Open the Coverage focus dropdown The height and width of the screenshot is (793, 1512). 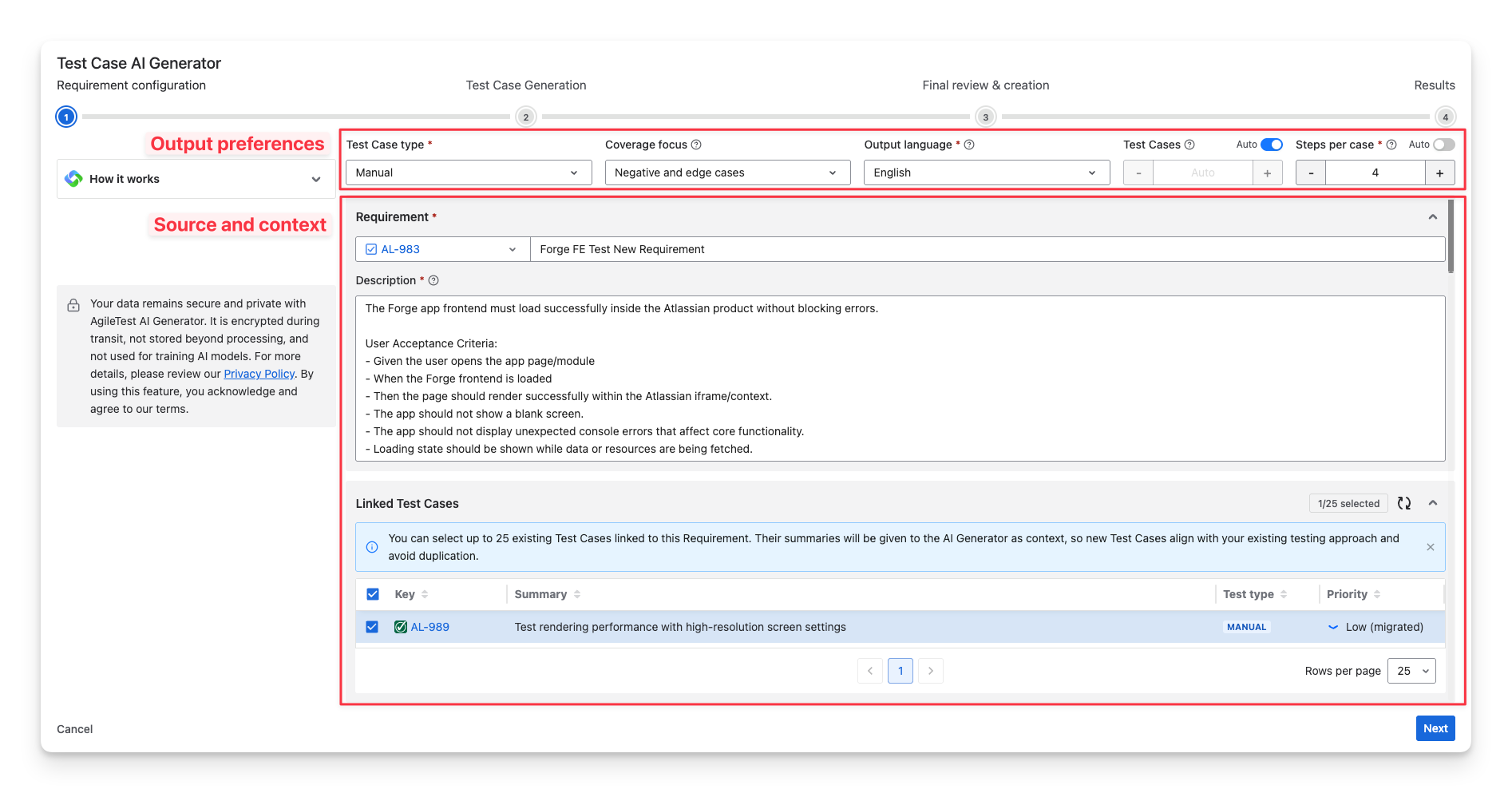(727, 172)
